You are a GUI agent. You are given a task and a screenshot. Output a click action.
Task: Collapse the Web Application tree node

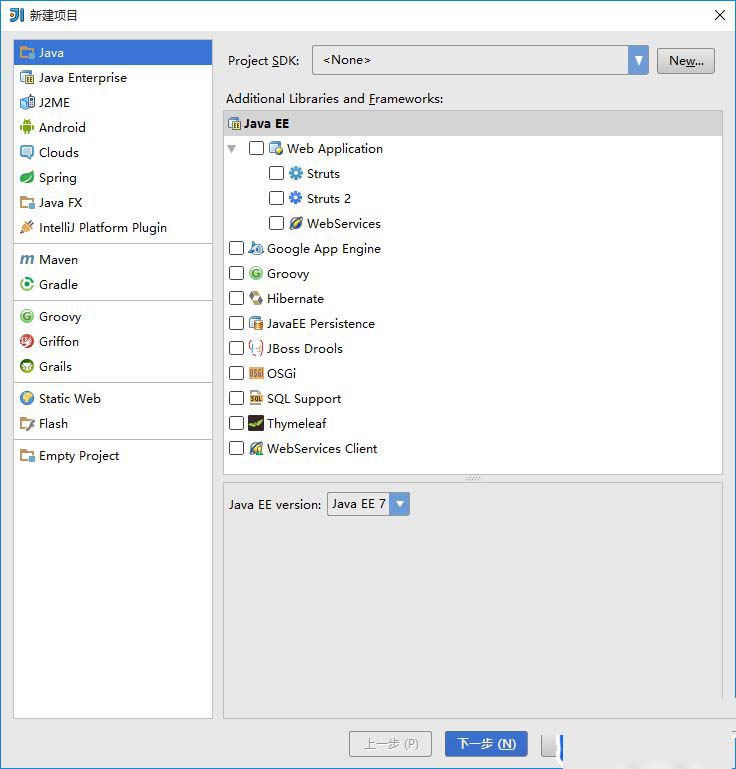[x=231, y=149]
